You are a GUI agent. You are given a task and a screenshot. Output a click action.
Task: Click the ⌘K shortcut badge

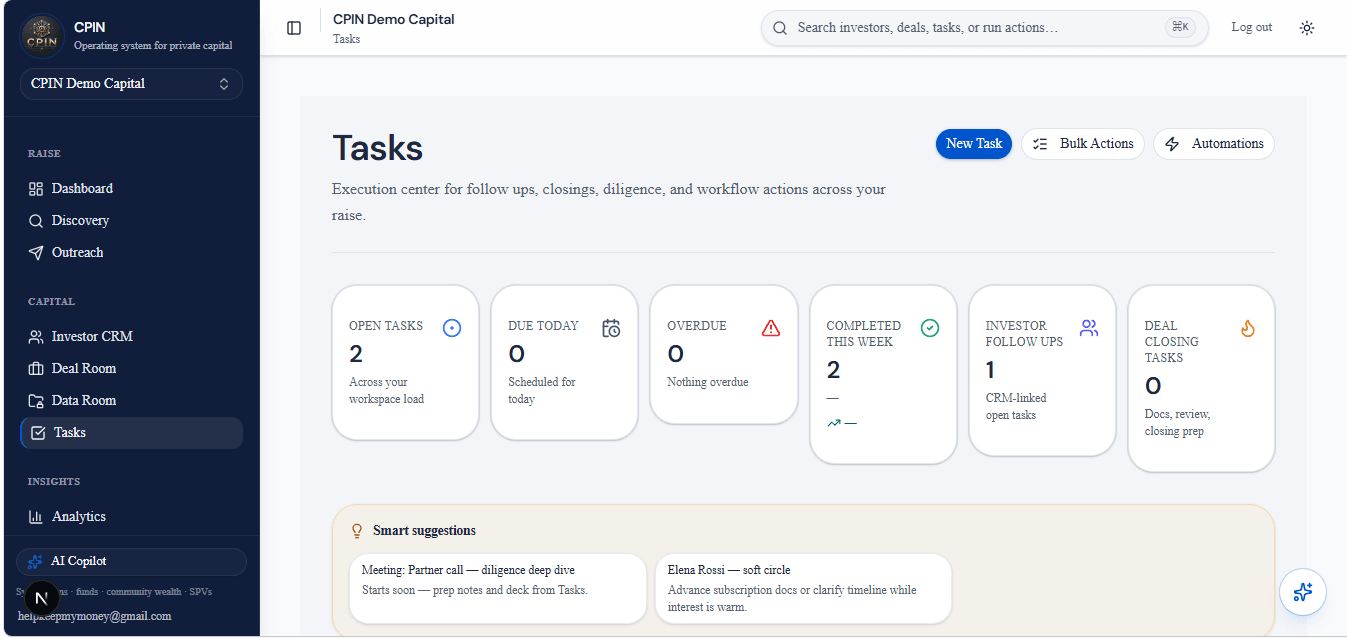click(x=1180, y=27)
